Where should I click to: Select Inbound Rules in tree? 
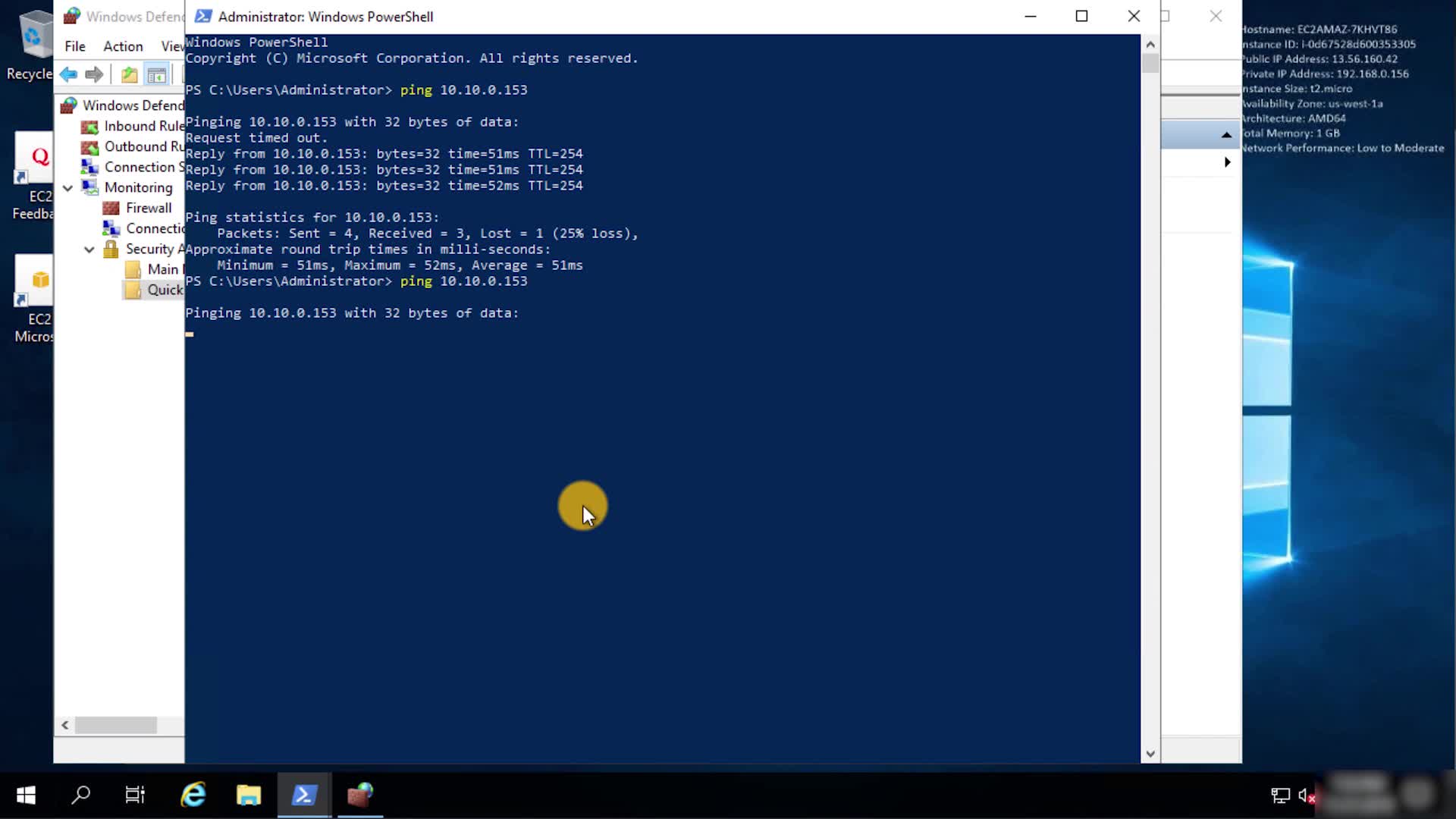pyautogui.click(x=143, y=126)
